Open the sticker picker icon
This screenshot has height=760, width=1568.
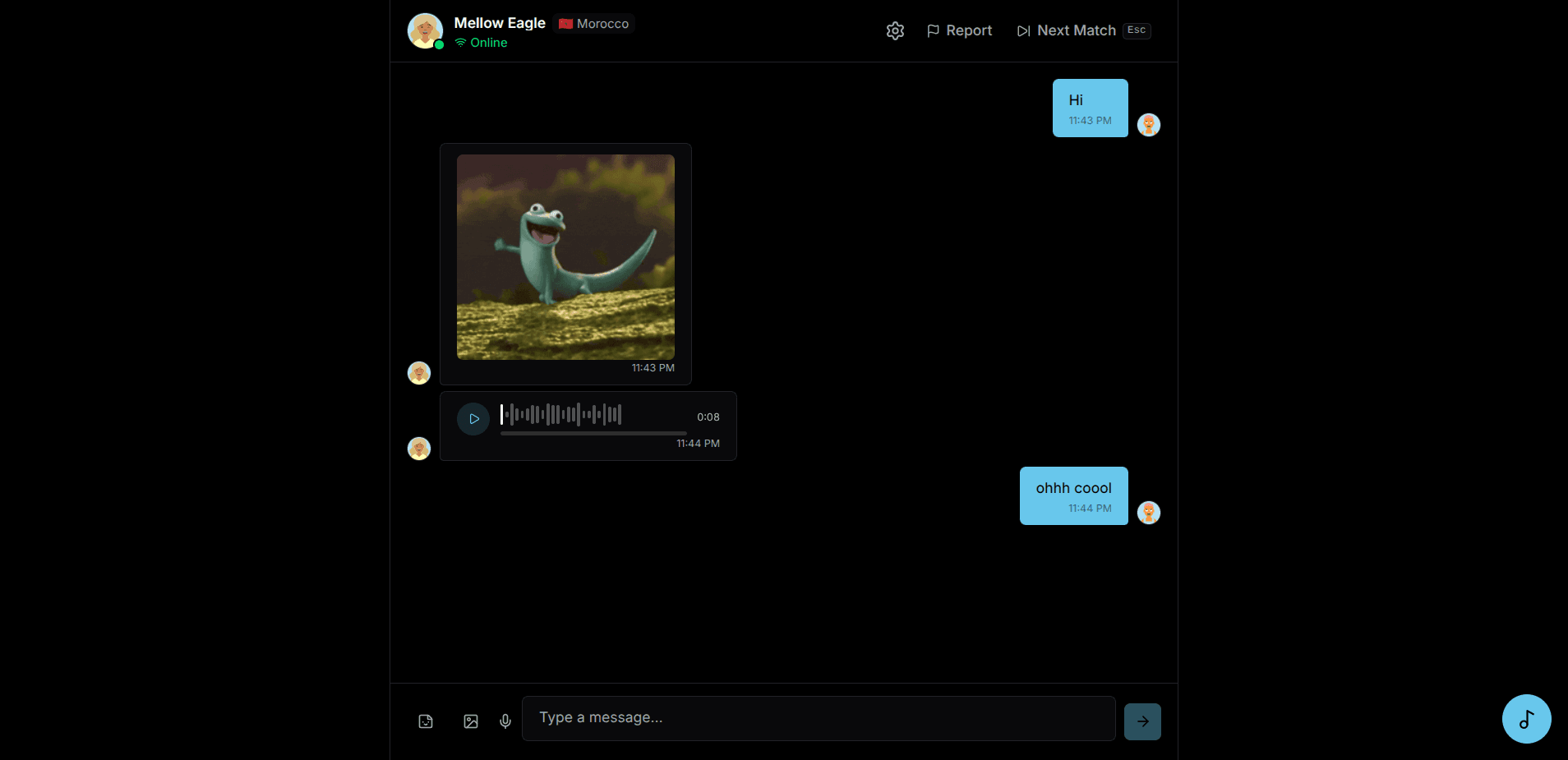point(426,721)
